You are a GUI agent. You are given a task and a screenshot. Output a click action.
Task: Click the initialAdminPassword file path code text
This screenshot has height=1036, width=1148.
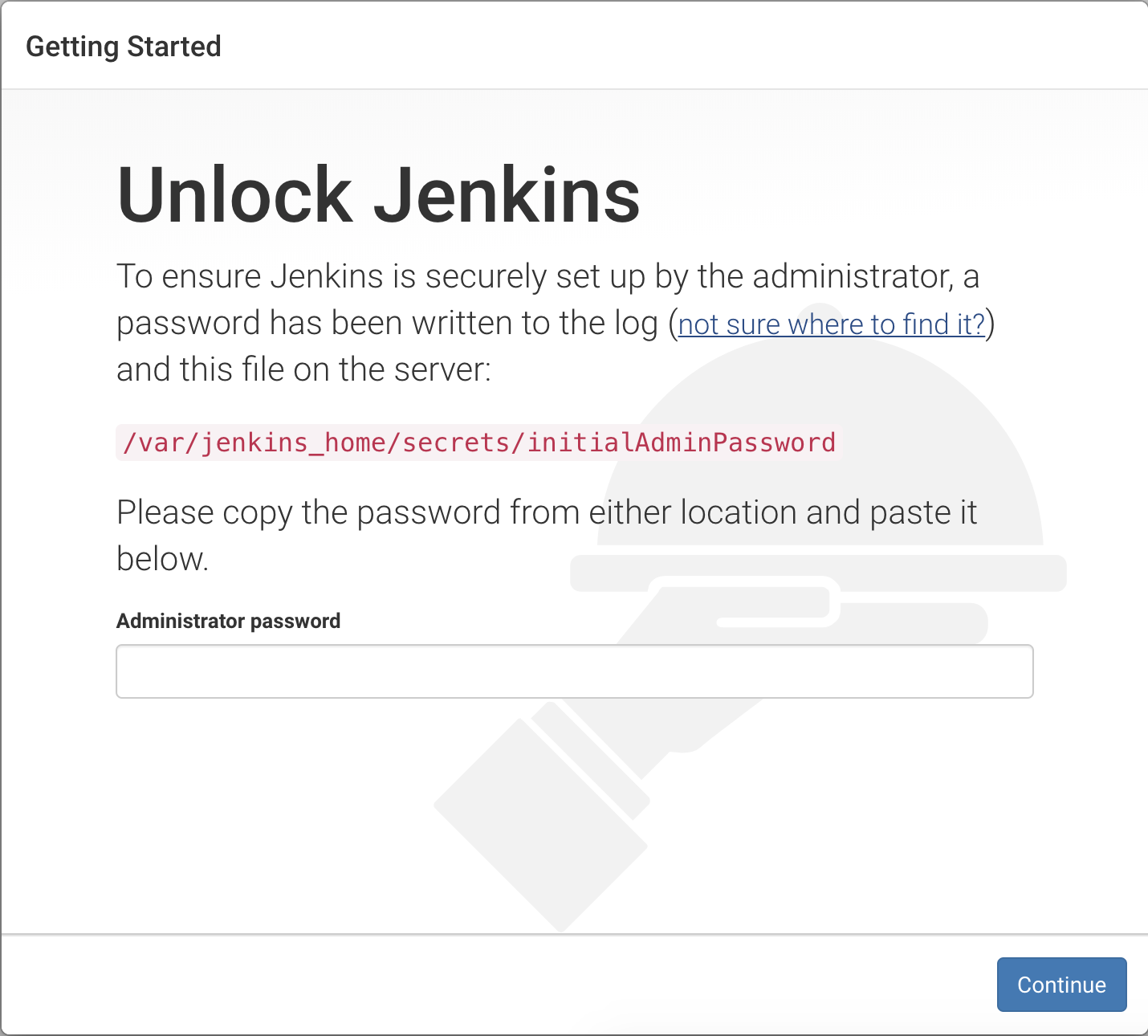479,443
